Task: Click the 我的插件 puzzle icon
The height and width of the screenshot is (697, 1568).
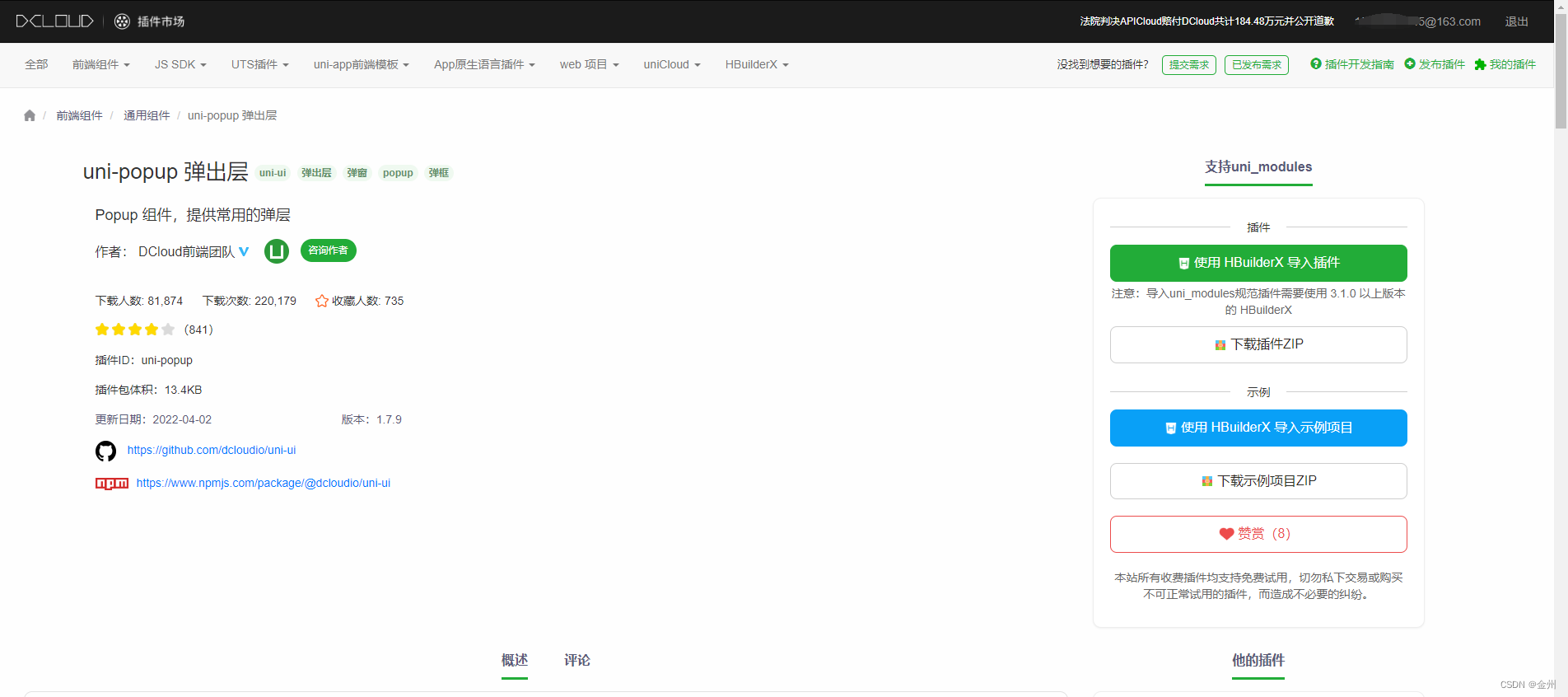Action: (x=1480, y=64)
